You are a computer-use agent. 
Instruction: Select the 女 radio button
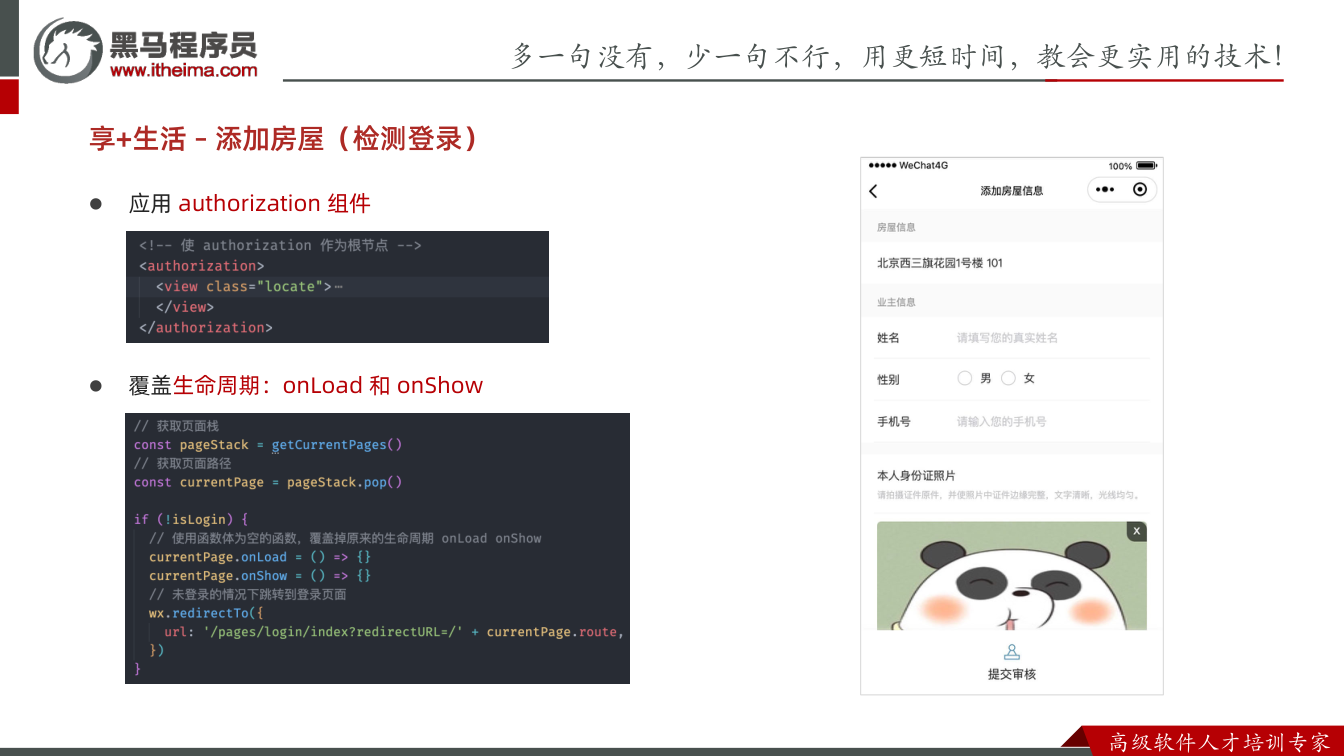pos(1008,378)
